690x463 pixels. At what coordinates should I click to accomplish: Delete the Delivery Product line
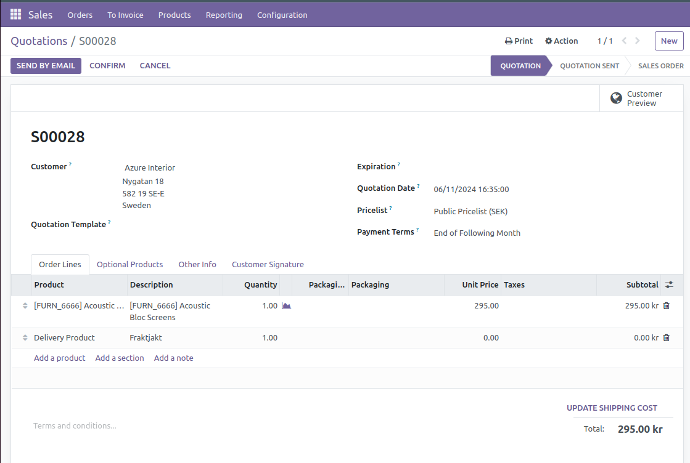pos(666,338)
